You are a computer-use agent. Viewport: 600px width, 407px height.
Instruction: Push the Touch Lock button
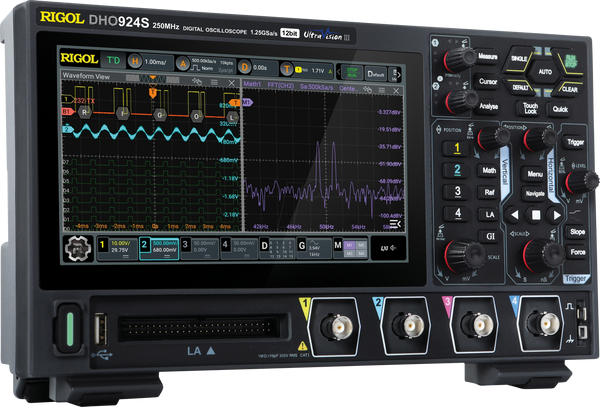click(530, 108)
